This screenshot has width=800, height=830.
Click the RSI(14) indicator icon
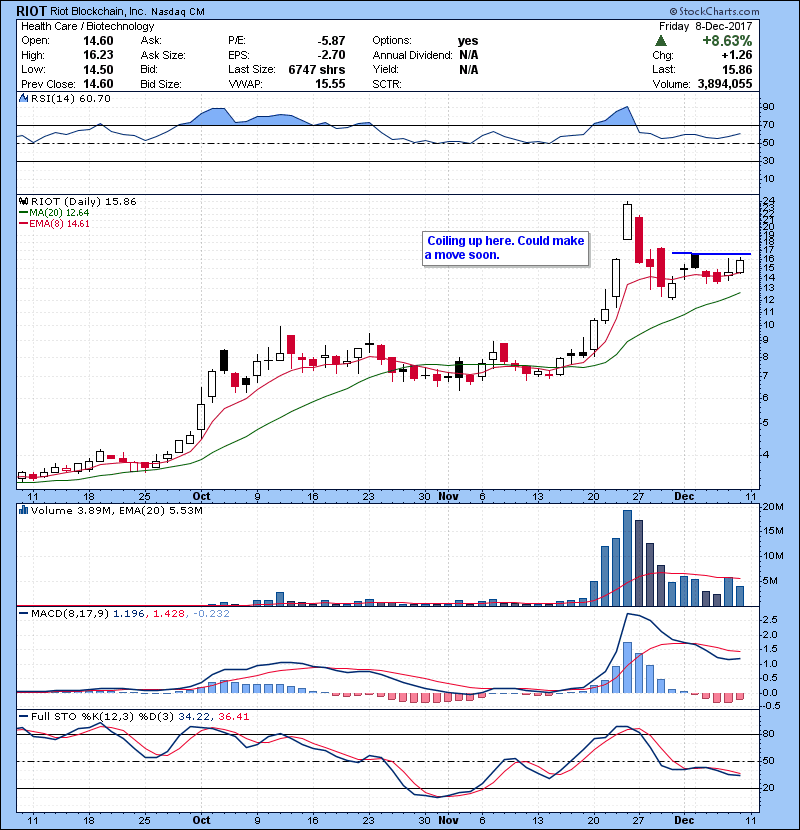(x=23, y=98)
